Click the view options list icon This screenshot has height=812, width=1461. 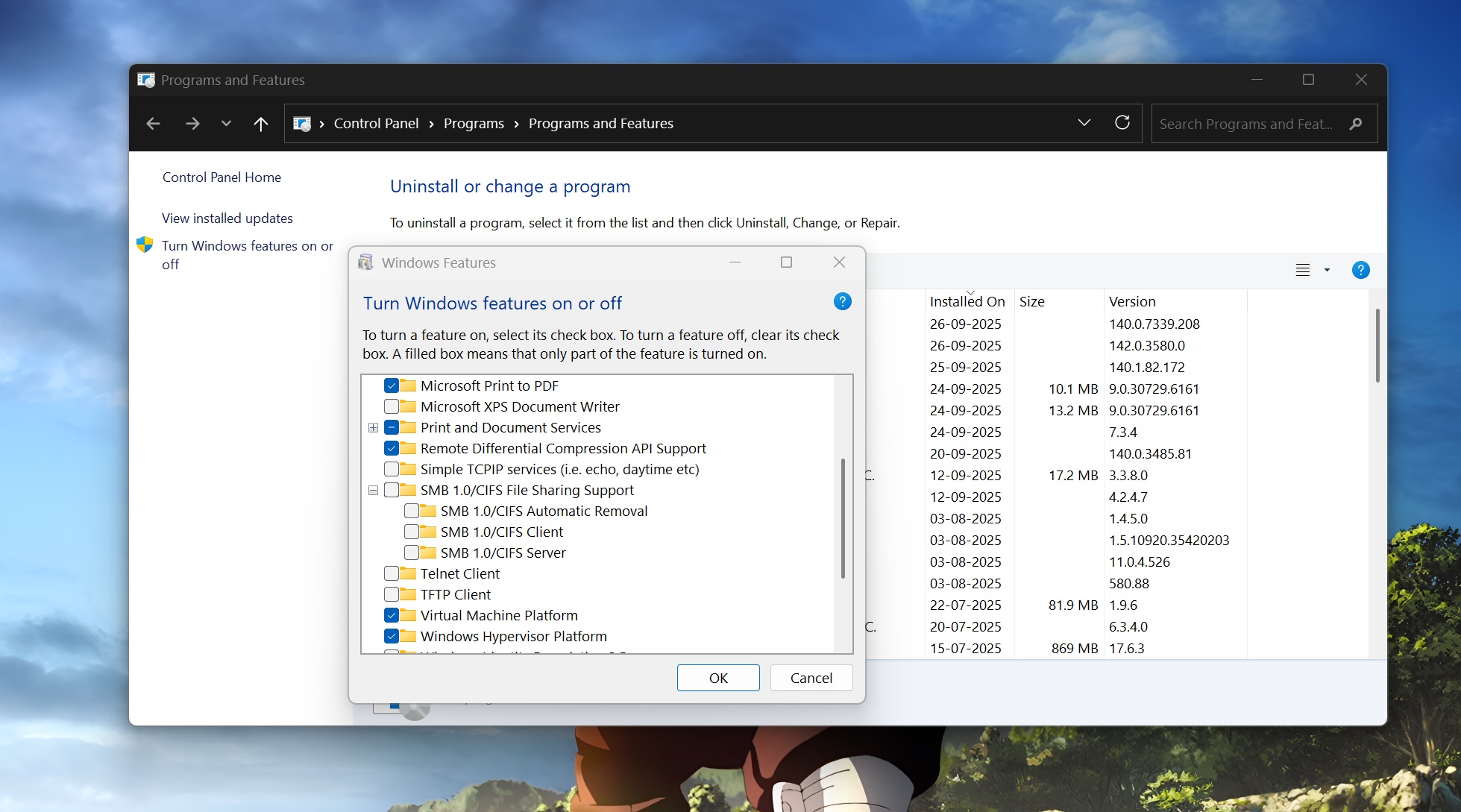click(1303, 270)
